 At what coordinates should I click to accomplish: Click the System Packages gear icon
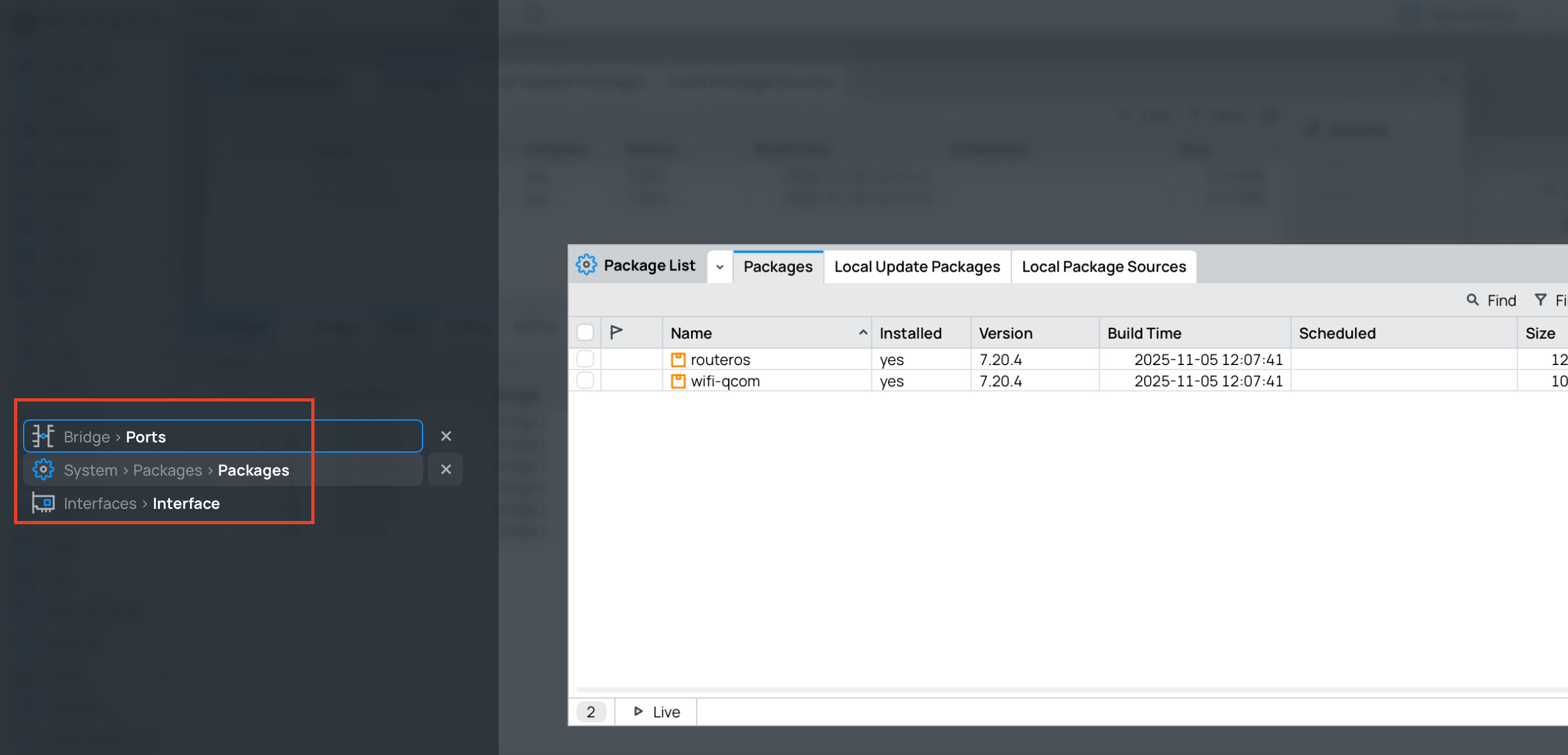[x=43, y=470]
